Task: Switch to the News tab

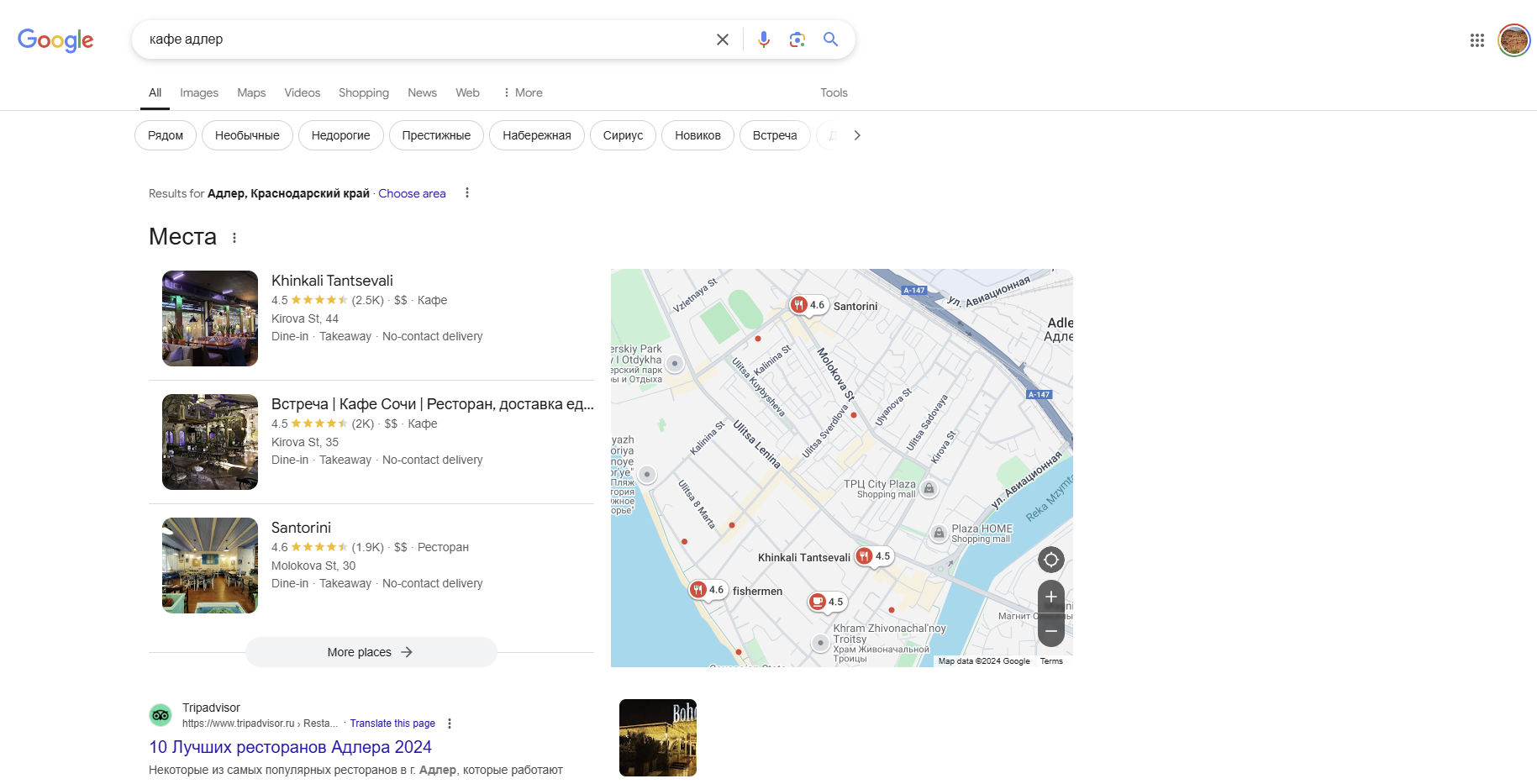Action: click(x=422, y=92)
